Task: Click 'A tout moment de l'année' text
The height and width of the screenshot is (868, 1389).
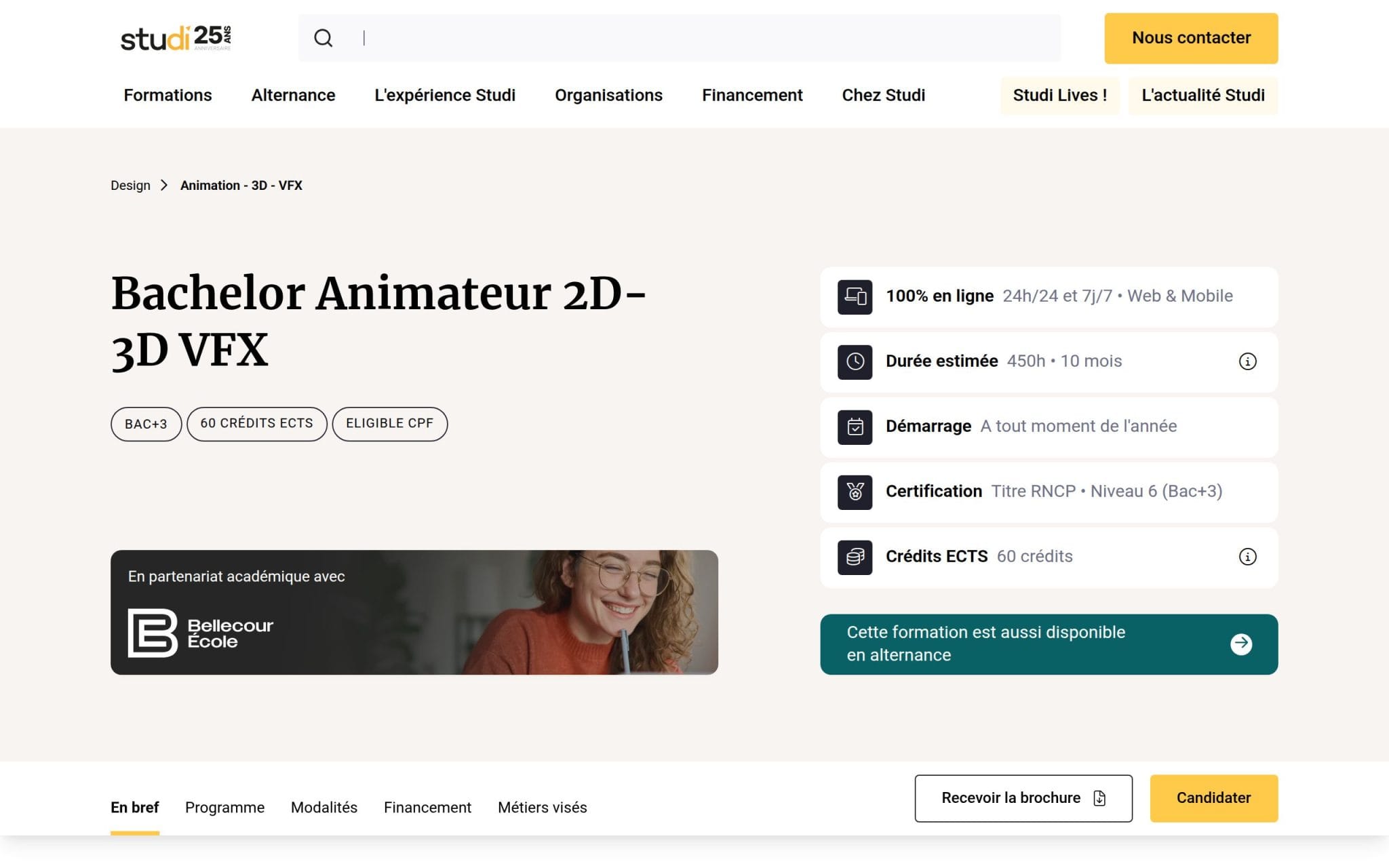Action: pos(1078,427)
